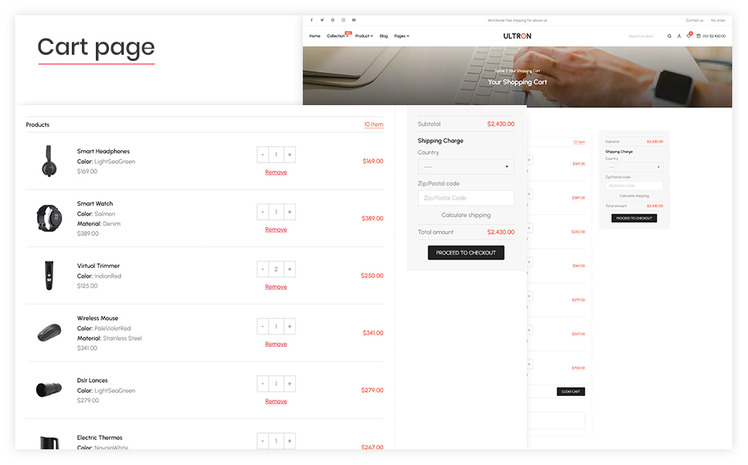
Task: Click the search magnifier icon in header
Action: point(669,36)
